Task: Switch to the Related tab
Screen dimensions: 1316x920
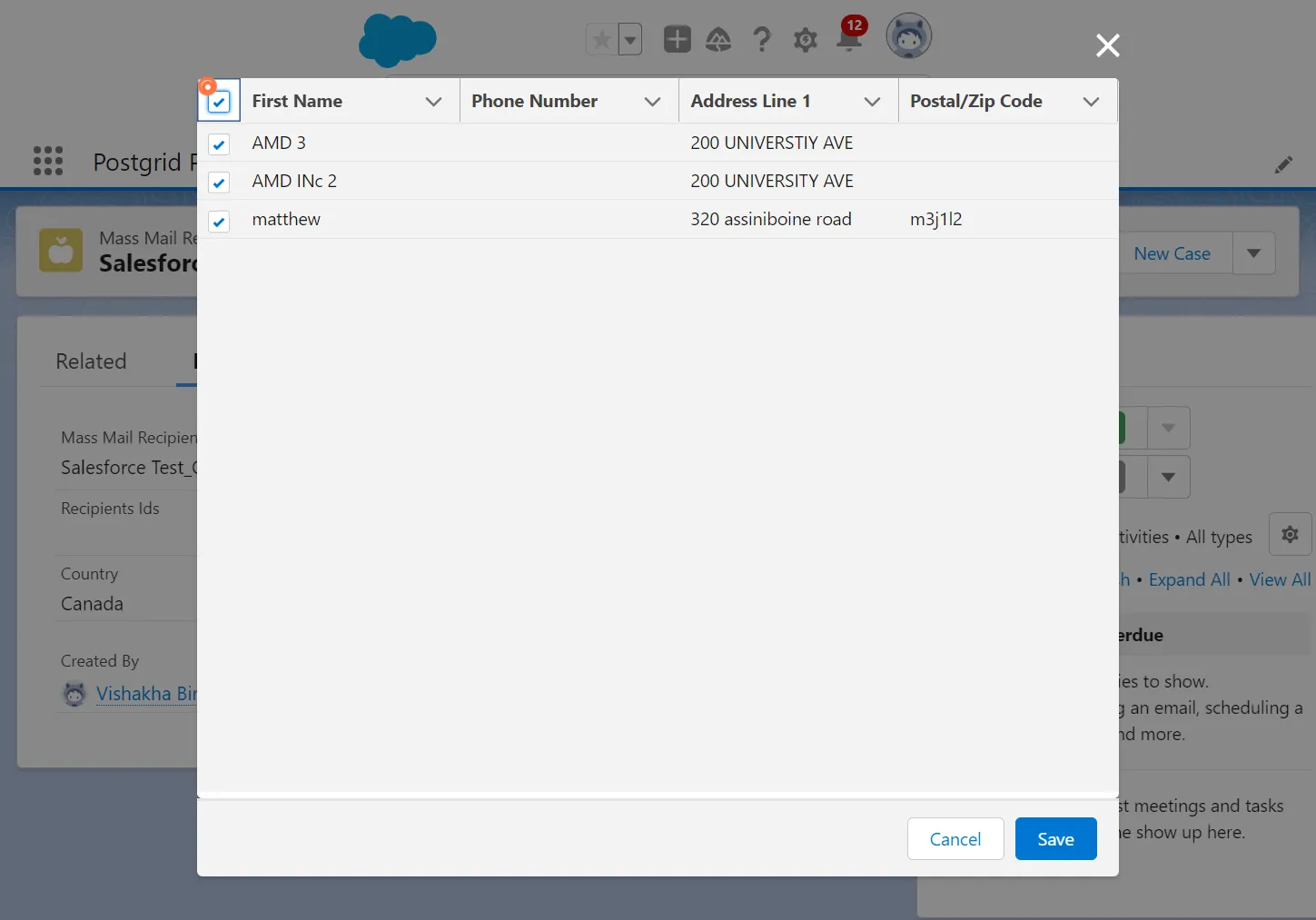Action: (91, 361)
